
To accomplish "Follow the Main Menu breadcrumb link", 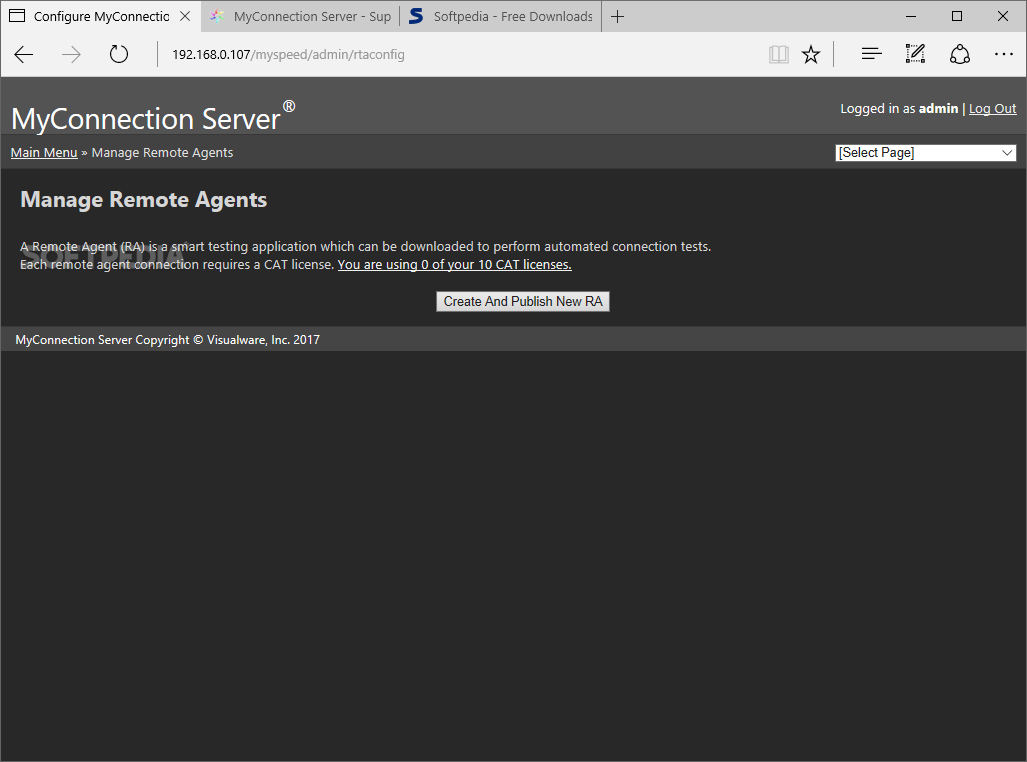I will pyautogui.click(x=44, y=153).
